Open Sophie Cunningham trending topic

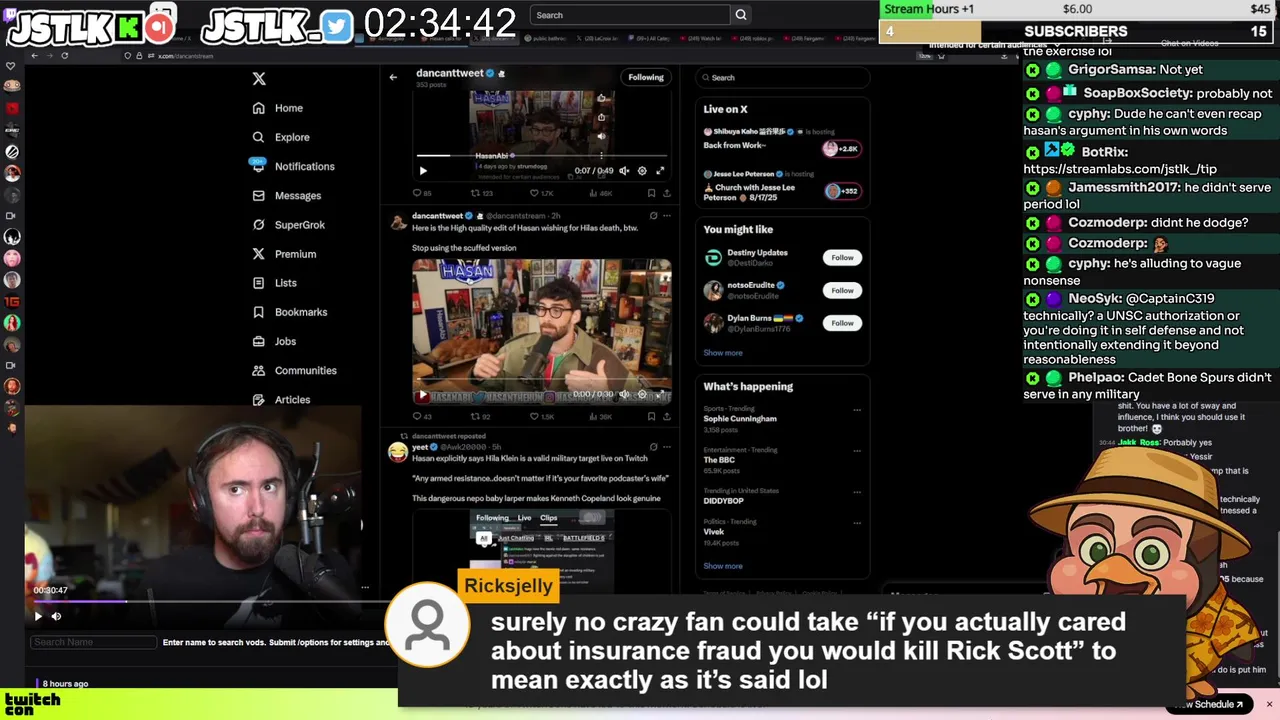(x=740, y=419)
